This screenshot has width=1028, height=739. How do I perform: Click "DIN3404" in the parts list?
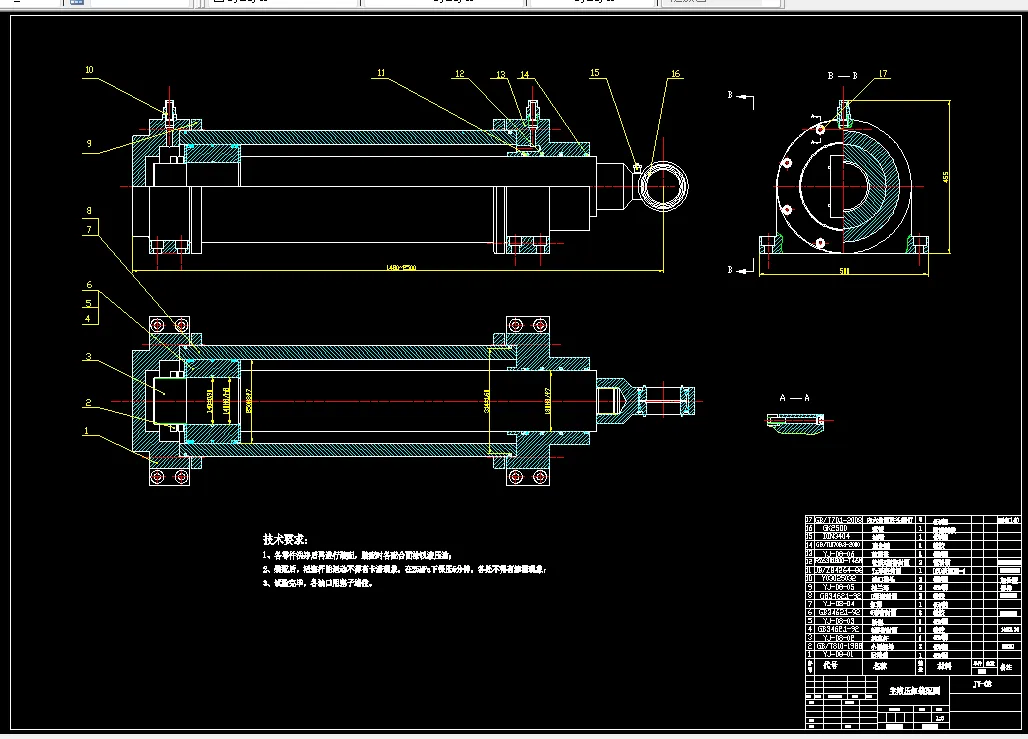coord(837,536)
